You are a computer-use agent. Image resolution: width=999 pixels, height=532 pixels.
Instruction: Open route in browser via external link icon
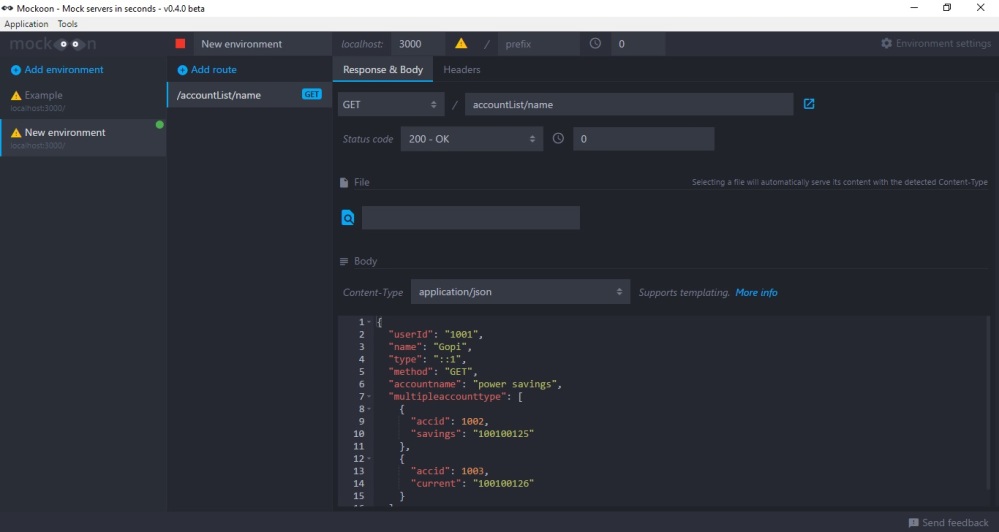click(809, 104)
